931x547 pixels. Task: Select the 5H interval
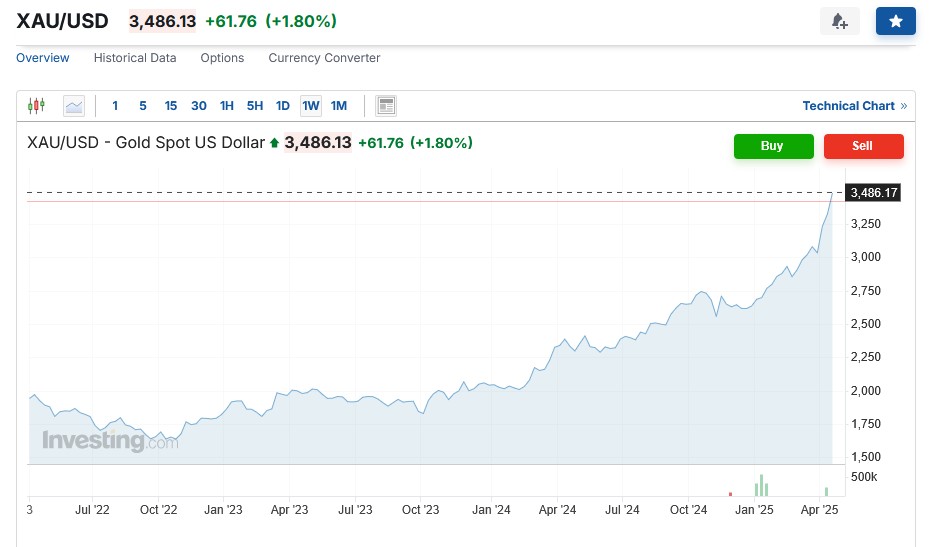pyautogui.click(x=255, y=106)
